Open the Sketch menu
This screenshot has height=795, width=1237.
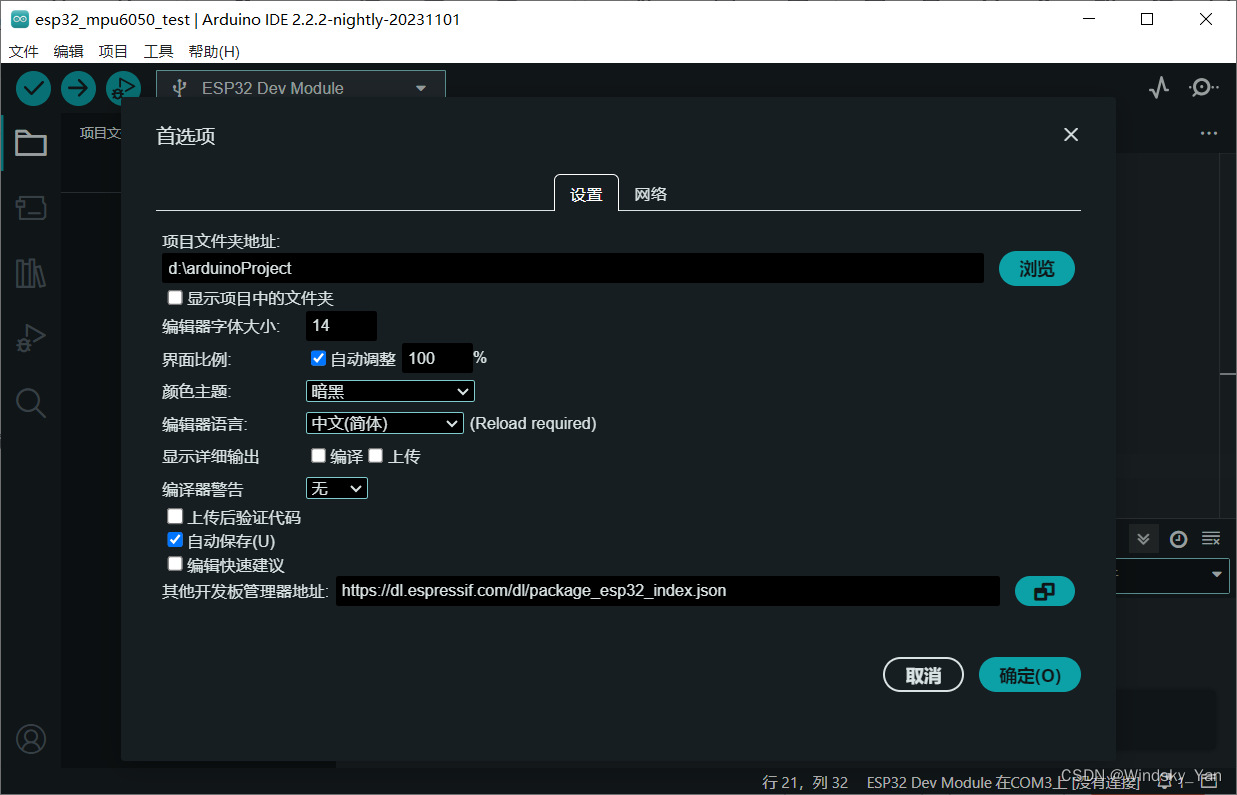(113, 51)
